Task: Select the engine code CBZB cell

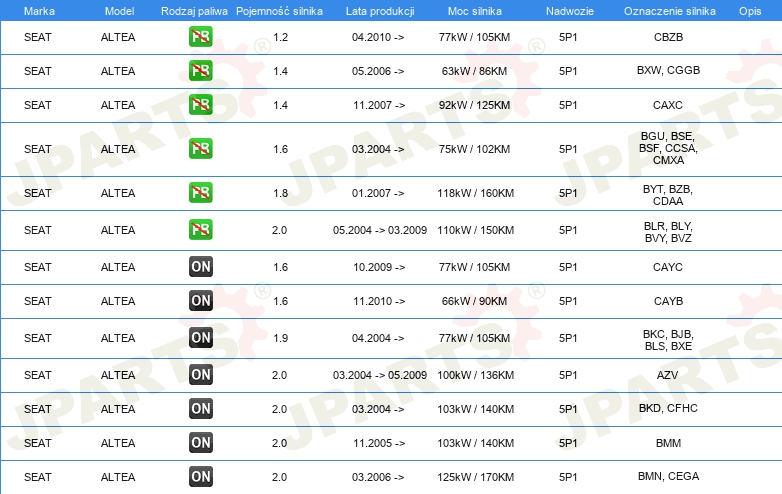Action: click(668, 37)
